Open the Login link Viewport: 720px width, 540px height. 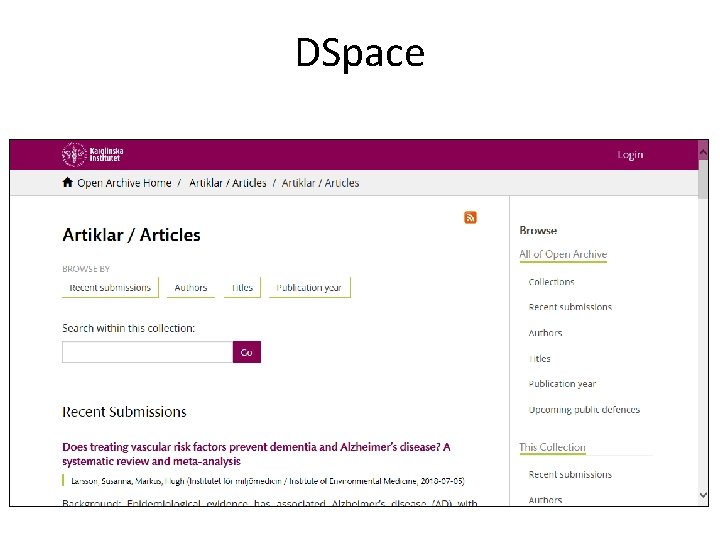click(630, 155)
